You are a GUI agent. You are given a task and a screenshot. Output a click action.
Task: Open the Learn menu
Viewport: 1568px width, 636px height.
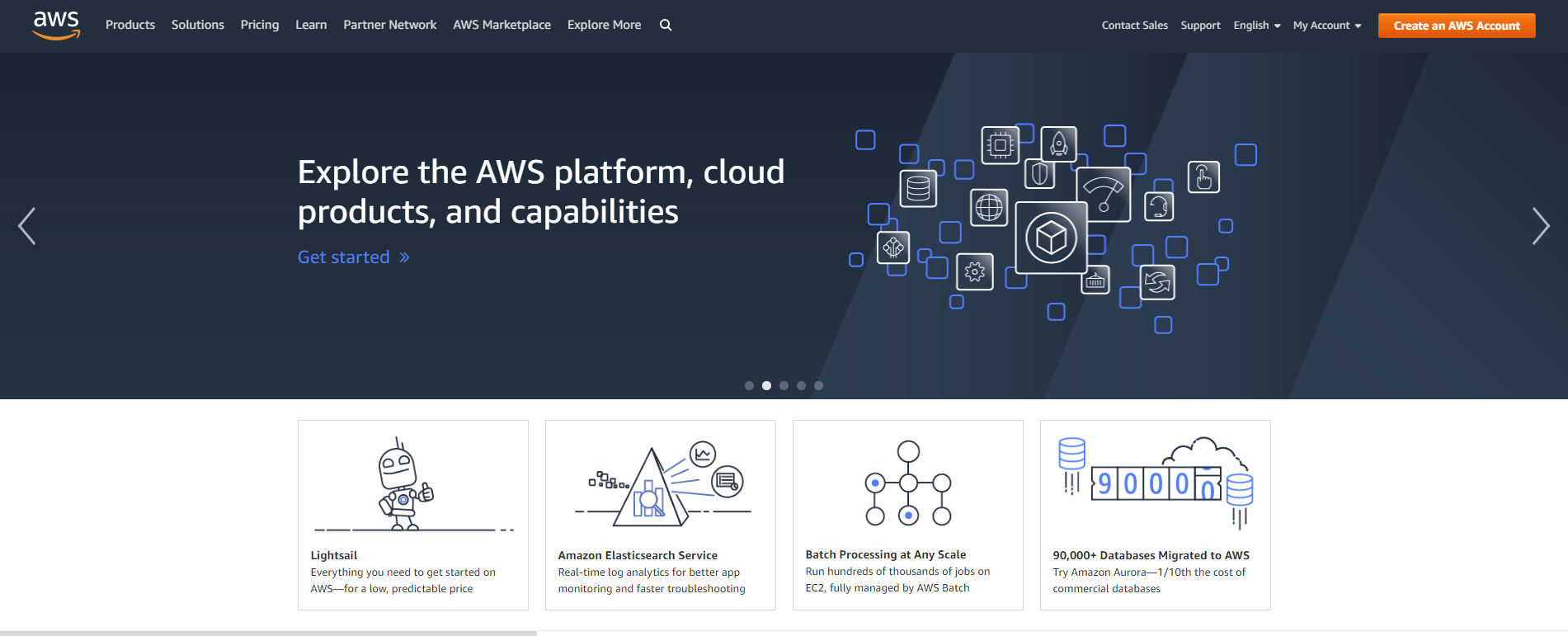pyautogui.click(x=311, y=25)
